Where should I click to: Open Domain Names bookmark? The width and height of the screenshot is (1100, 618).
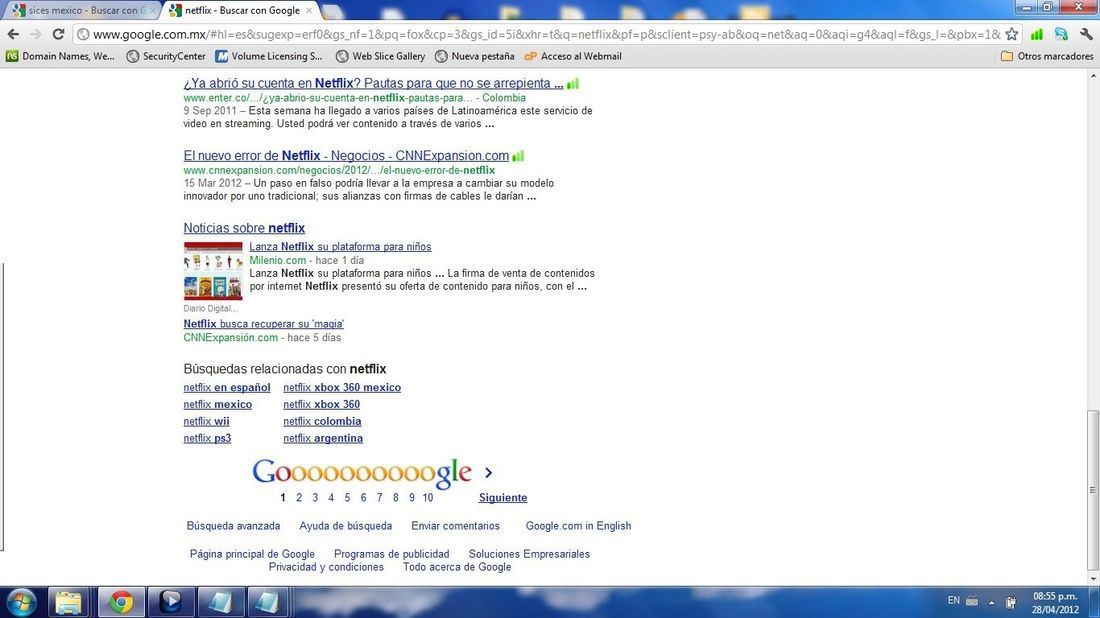tap(60, 56)
